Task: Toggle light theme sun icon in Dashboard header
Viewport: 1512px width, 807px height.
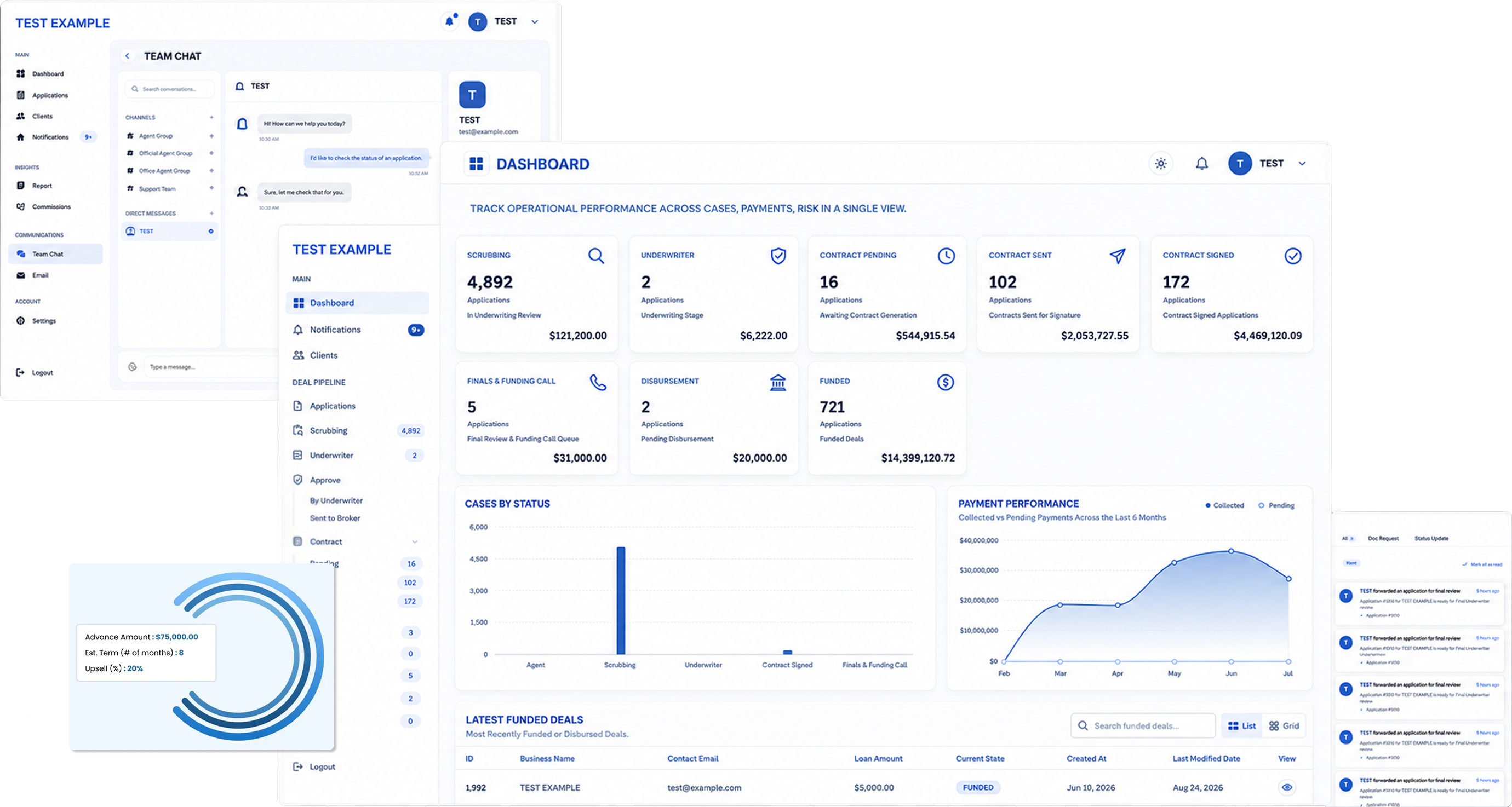Action: point(1160,164)
